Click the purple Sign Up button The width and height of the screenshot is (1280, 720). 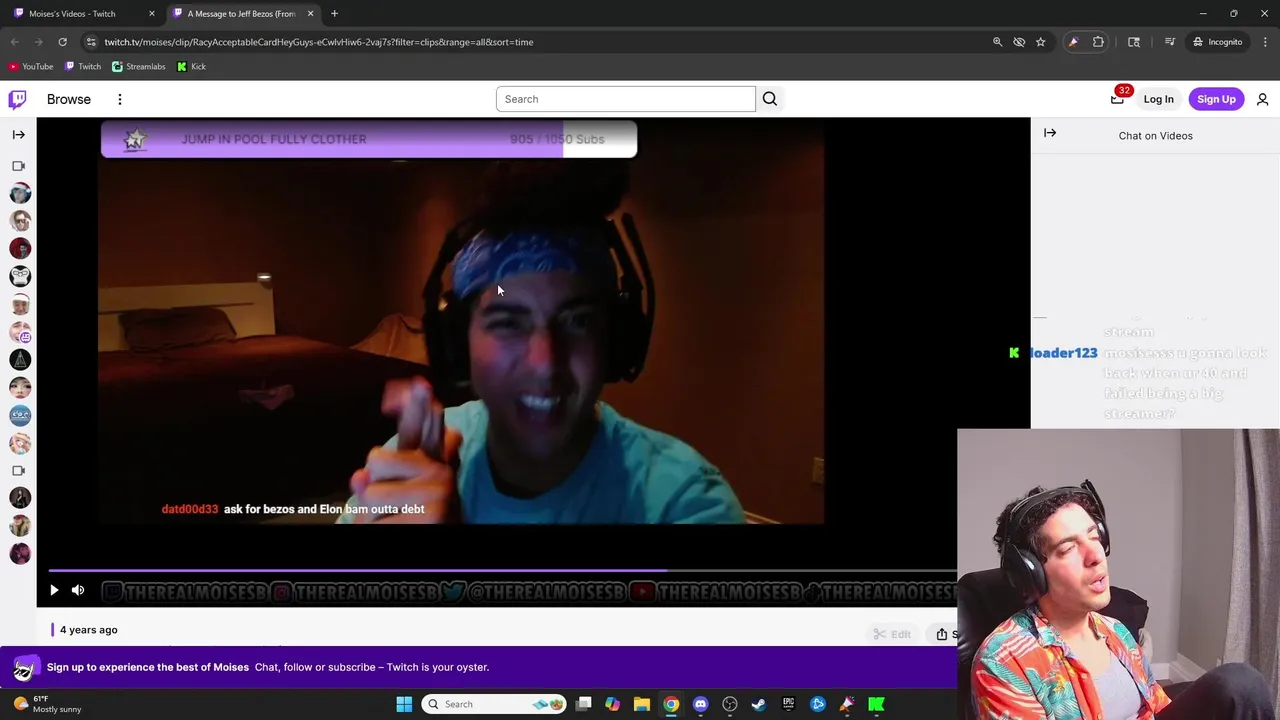pyautogui.click(x=1216, y=99)
